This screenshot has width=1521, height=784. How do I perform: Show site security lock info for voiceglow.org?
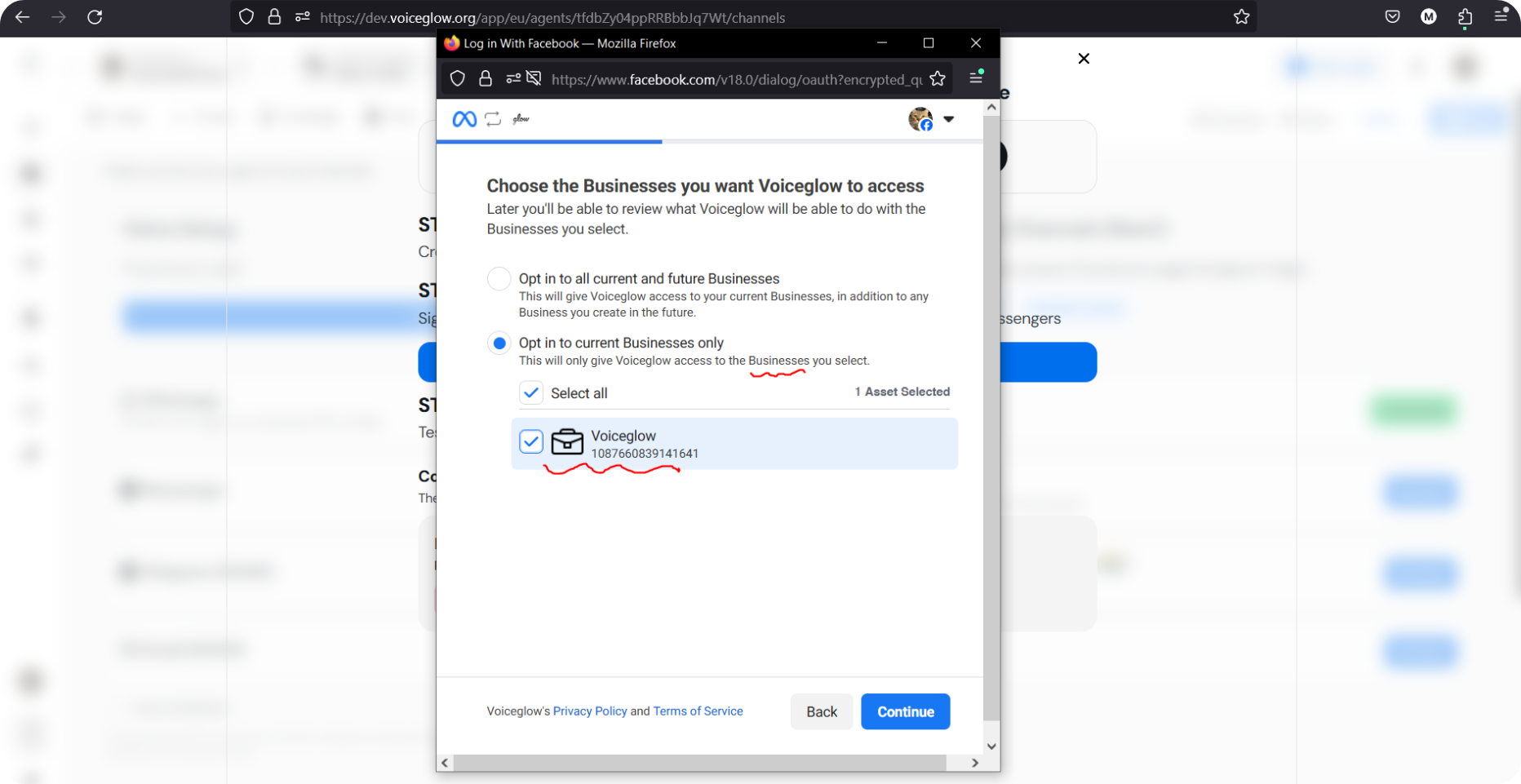pyautogui.click(x=274, y=17)
